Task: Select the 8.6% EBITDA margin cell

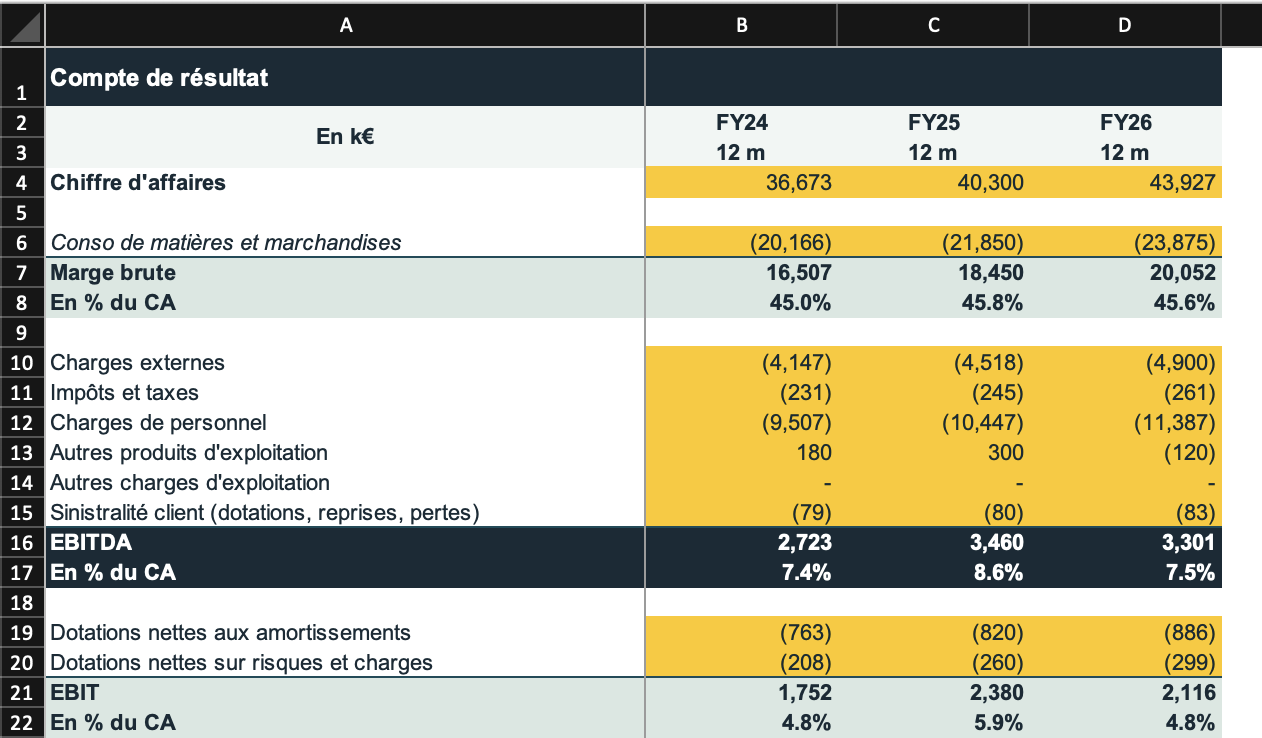Action: (x=933, y=573)
